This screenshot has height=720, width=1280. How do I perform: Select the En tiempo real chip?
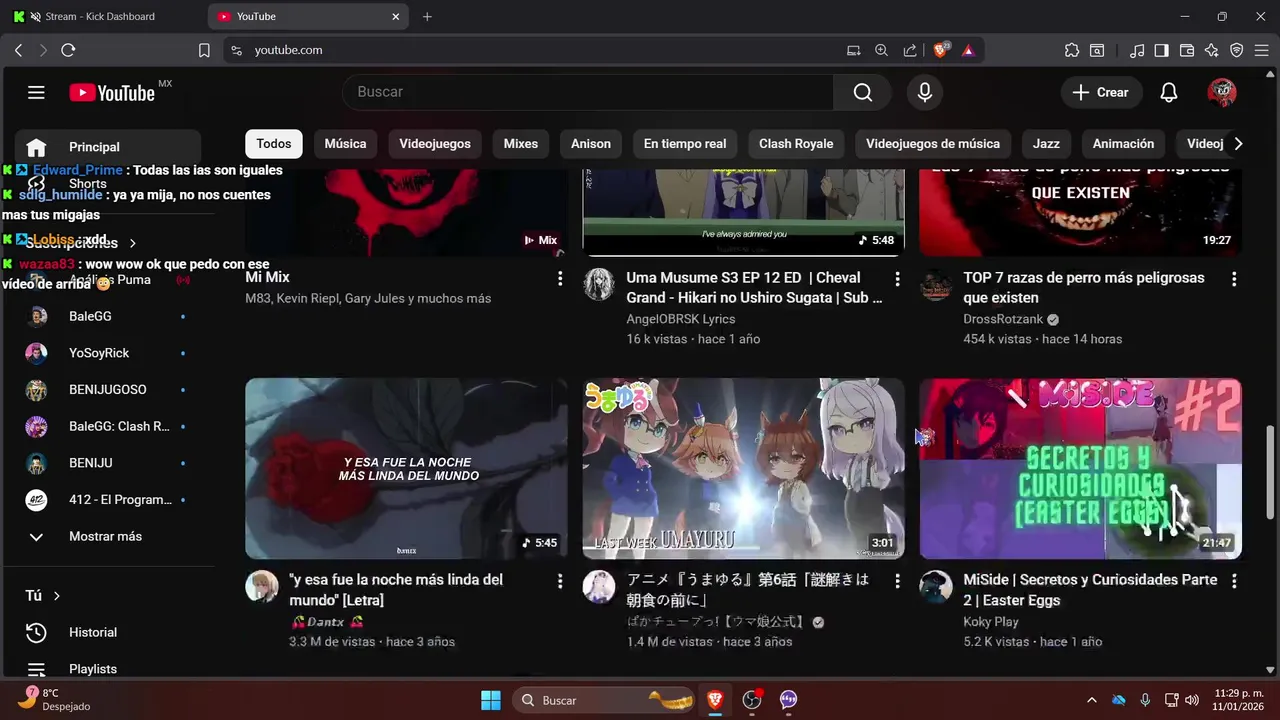tap(685, 144)
